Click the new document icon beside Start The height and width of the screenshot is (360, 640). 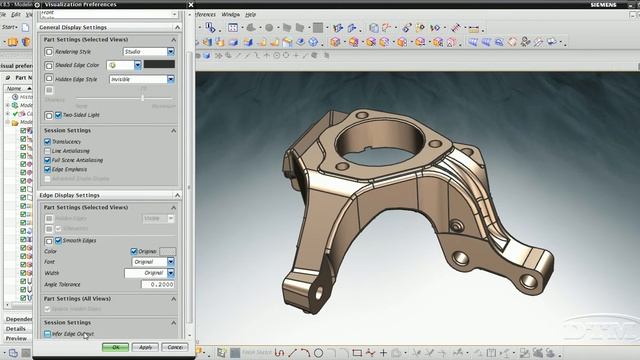(25, 28)
